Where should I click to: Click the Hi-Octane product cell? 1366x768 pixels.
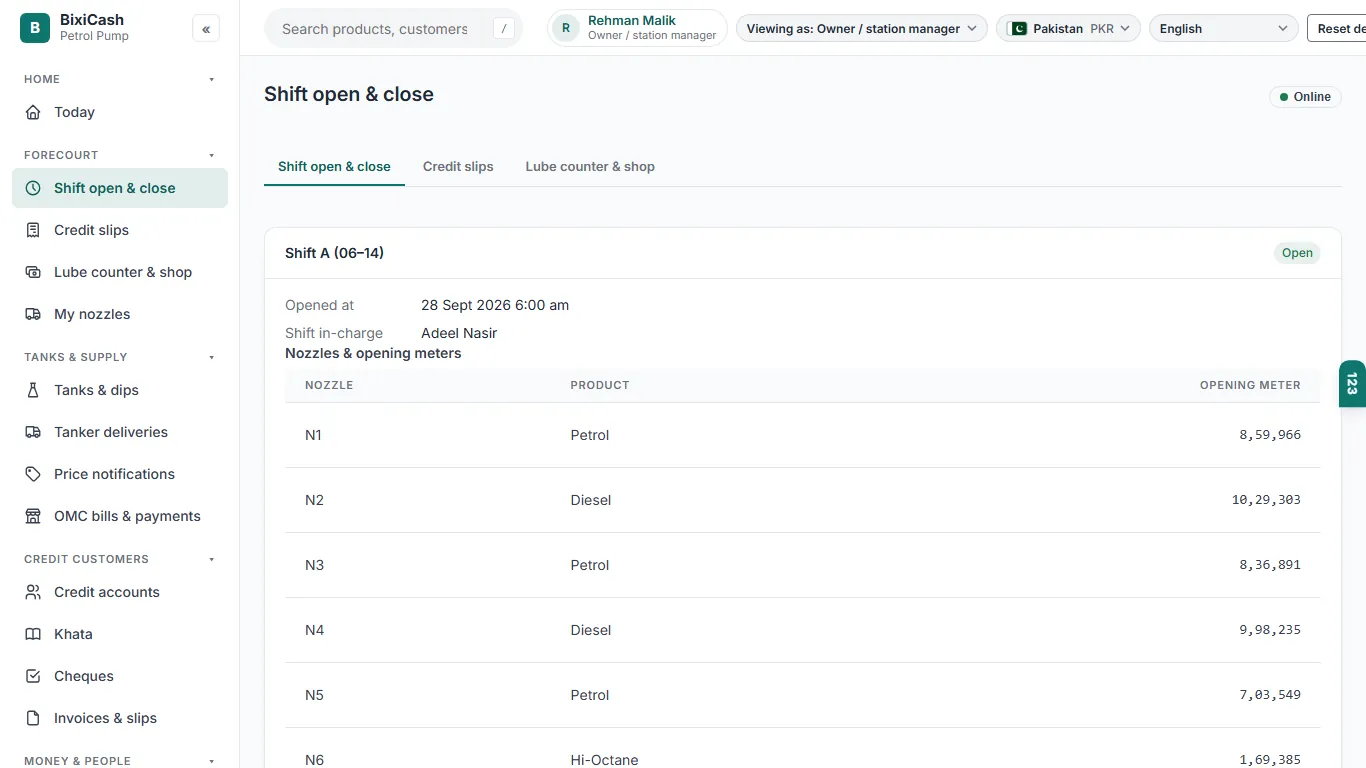pos(604,760)
